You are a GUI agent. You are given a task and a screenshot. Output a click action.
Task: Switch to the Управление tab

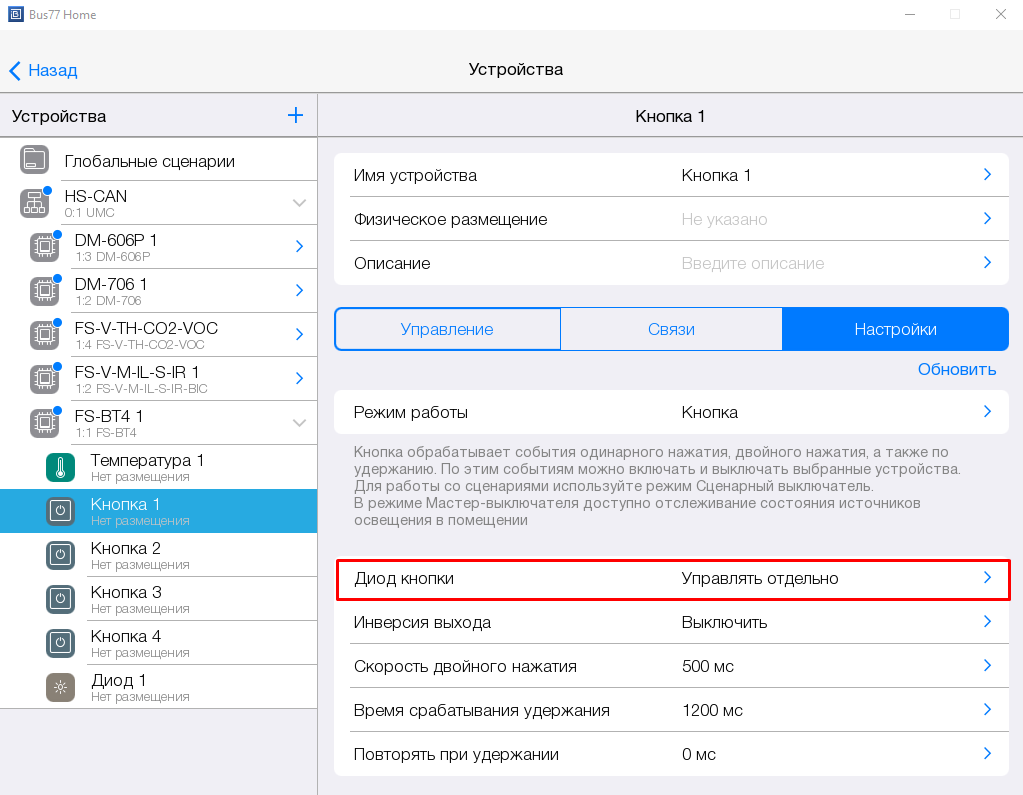[447, 329]
